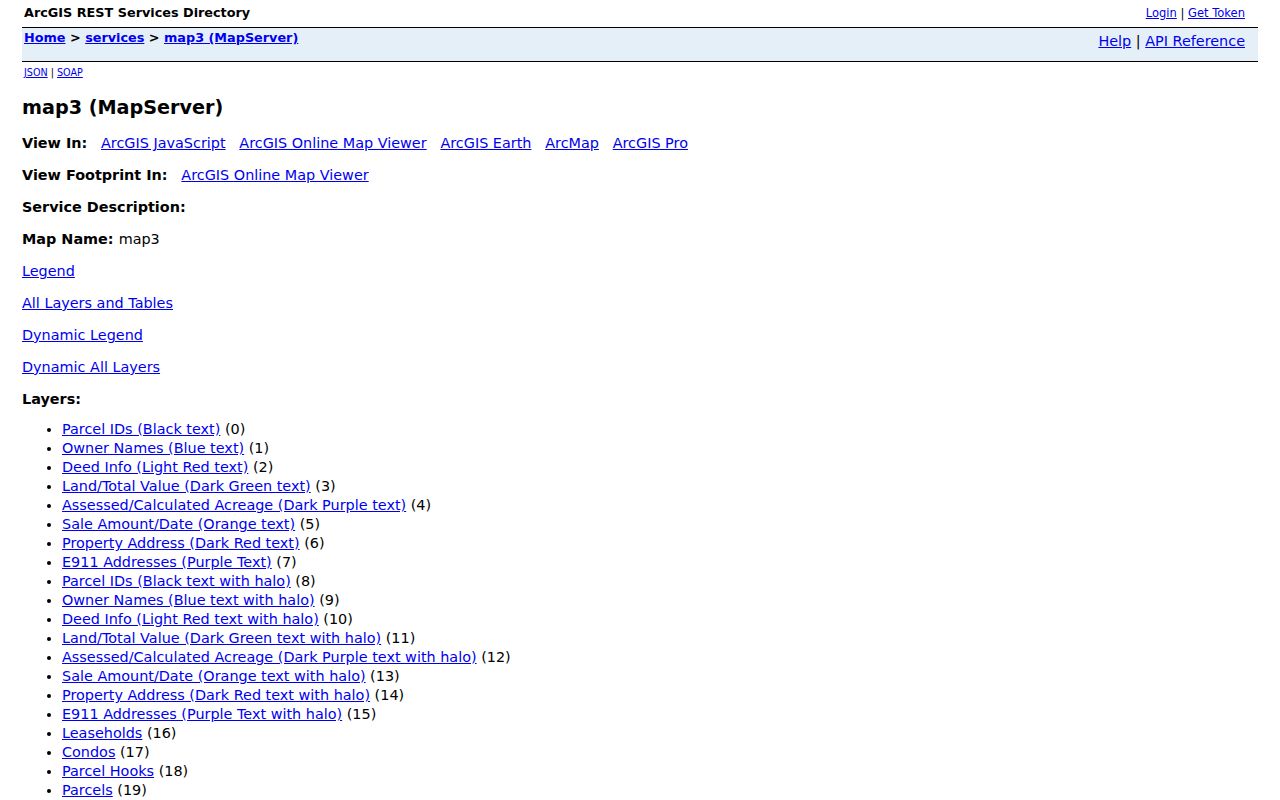Image resolution: width=1280 pixels, height=800 pixels.
Task: View the SOAP format link
Action: tap(70, 72)
